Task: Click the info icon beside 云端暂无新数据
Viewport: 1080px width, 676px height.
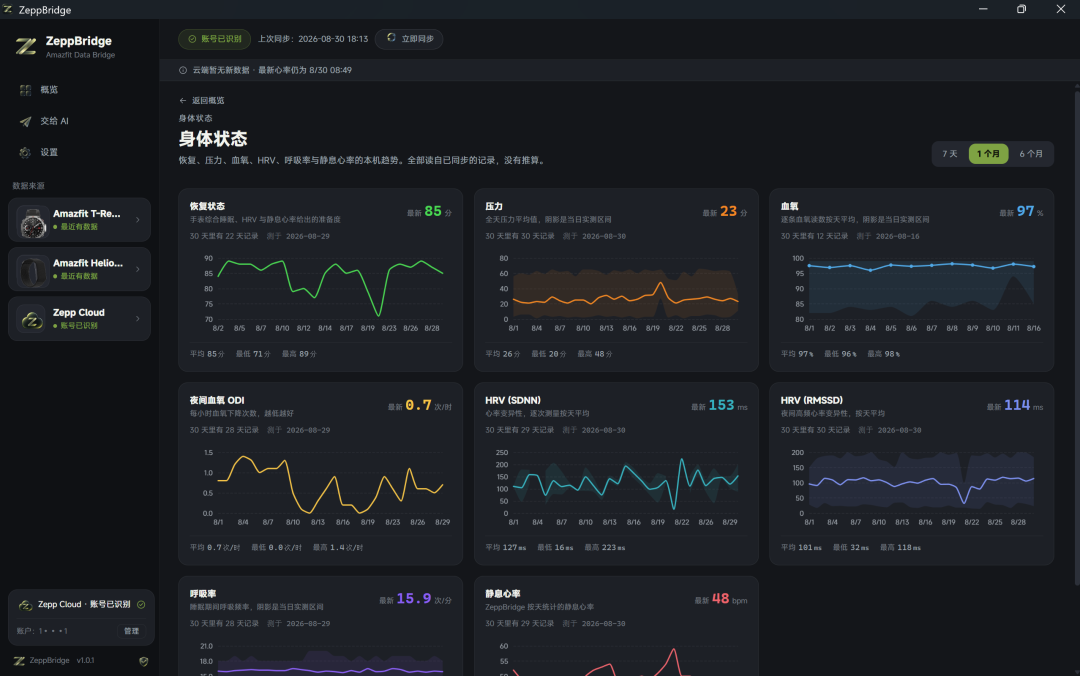Action: tap(183, 70)
